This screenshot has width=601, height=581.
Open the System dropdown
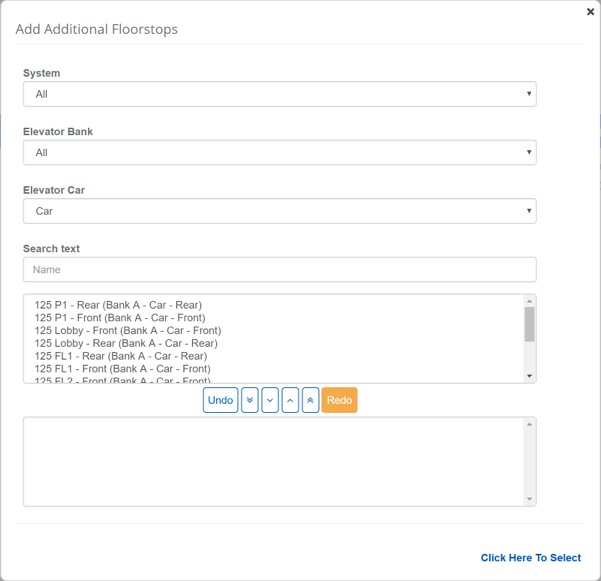click(279, 94)
